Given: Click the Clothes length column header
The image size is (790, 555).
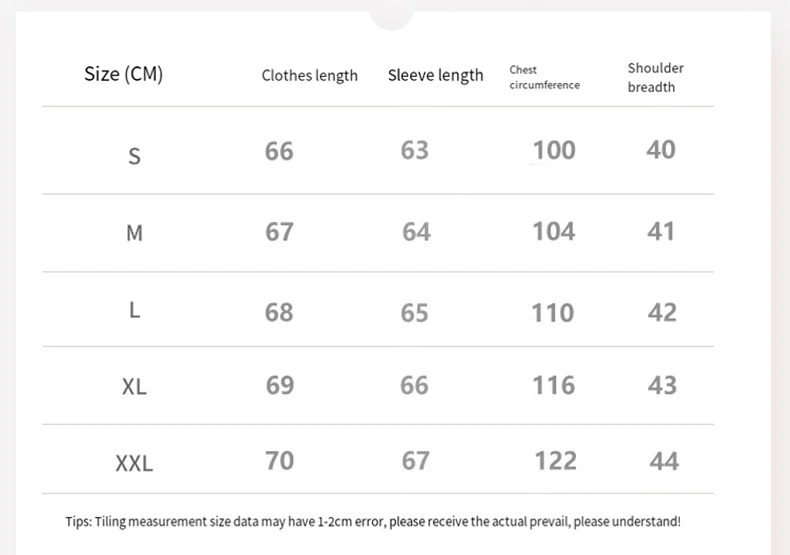Looking at the screenshot, I should pos(309,76).
